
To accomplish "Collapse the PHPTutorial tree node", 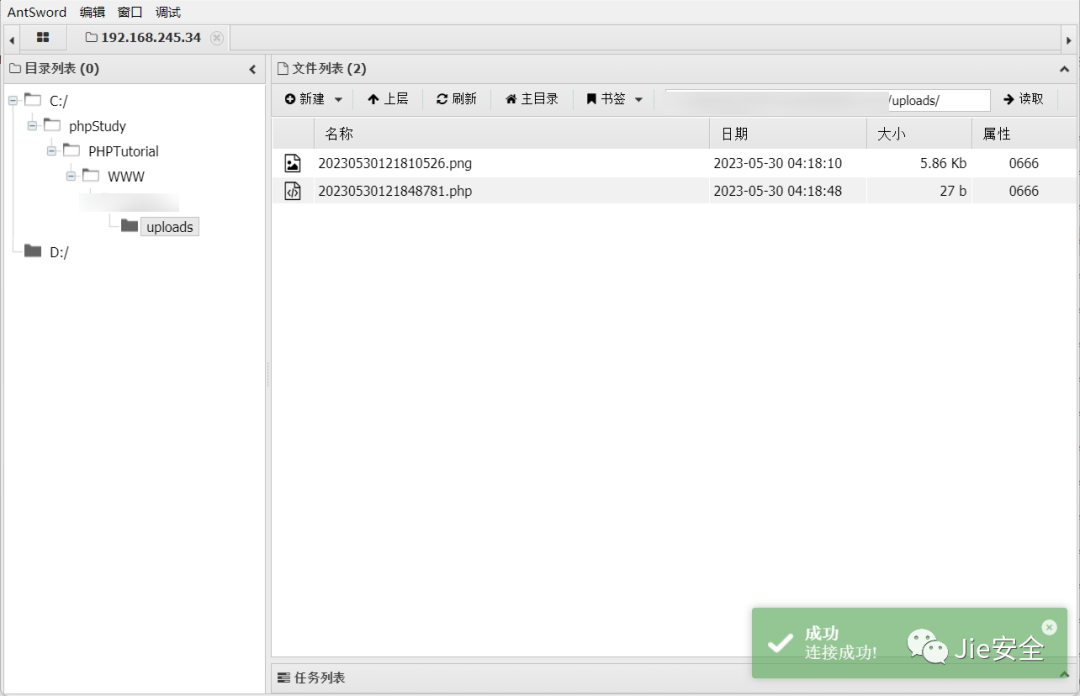I will (52, 150).
